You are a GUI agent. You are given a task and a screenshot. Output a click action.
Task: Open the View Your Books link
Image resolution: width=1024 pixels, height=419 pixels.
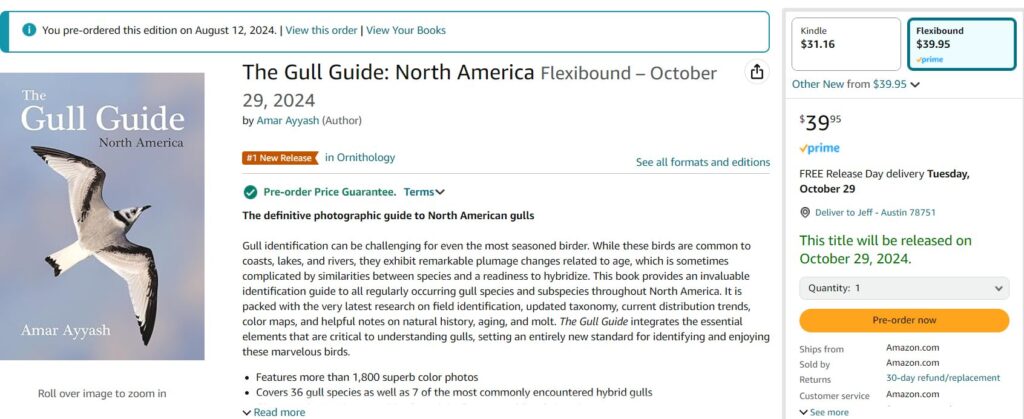[x=405, y=30]
